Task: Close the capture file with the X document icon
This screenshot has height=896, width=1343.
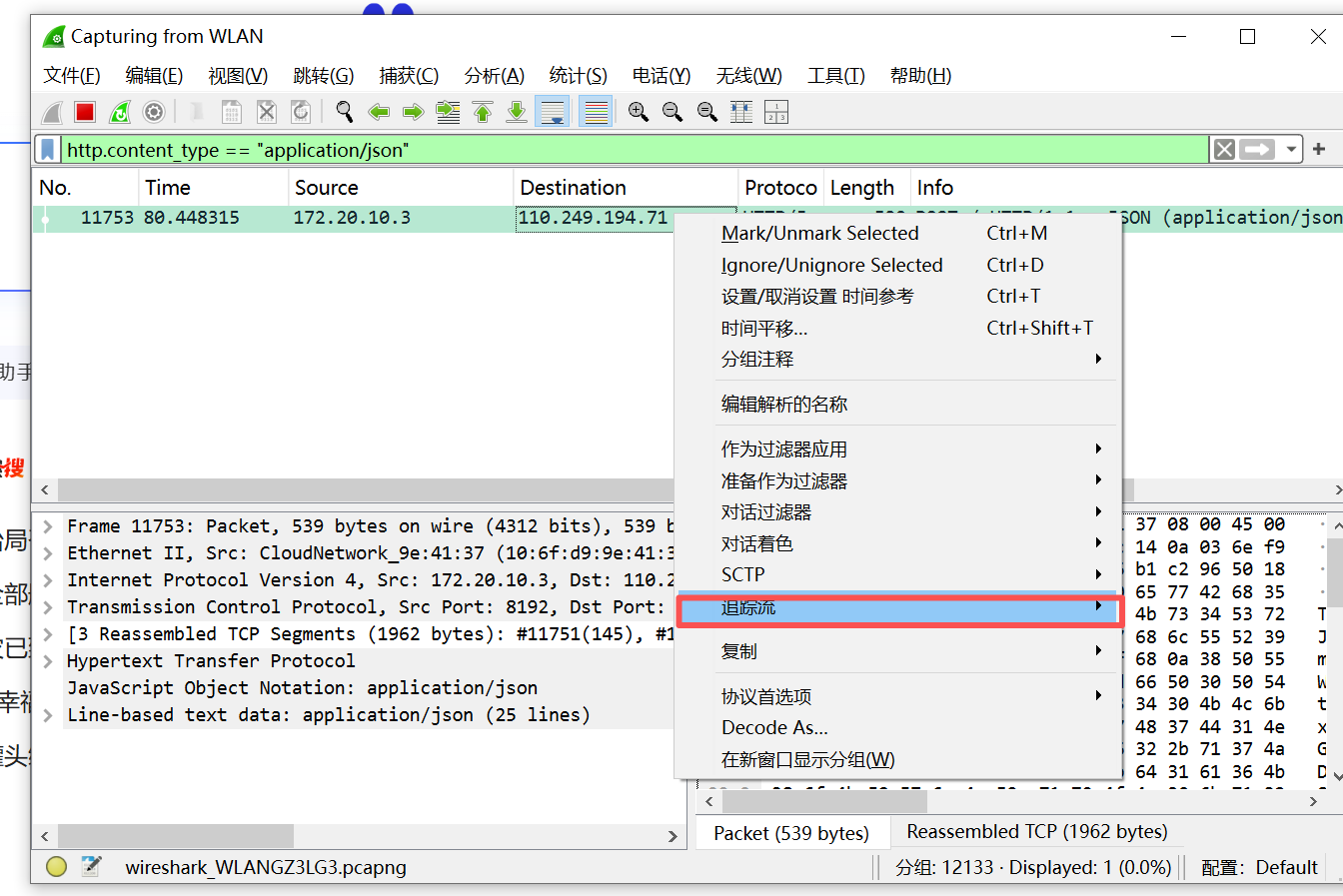Action: point(266,112)
